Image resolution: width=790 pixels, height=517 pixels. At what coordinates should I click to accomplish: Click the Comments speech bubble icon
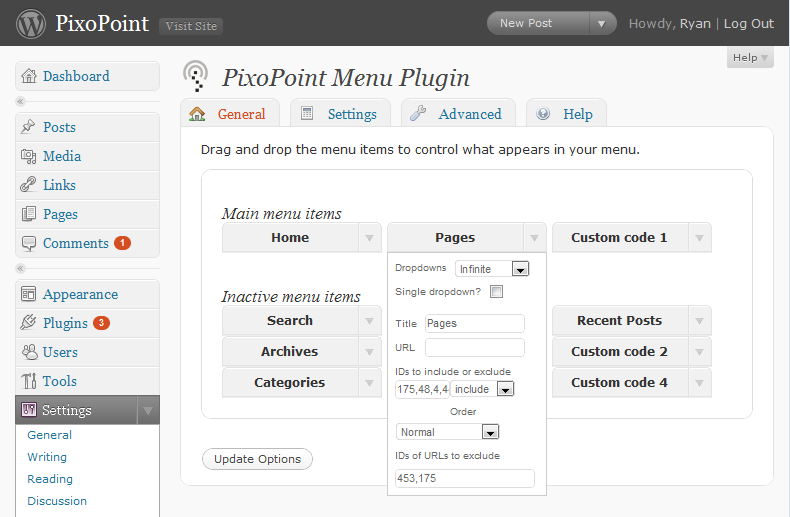point(29,243)
